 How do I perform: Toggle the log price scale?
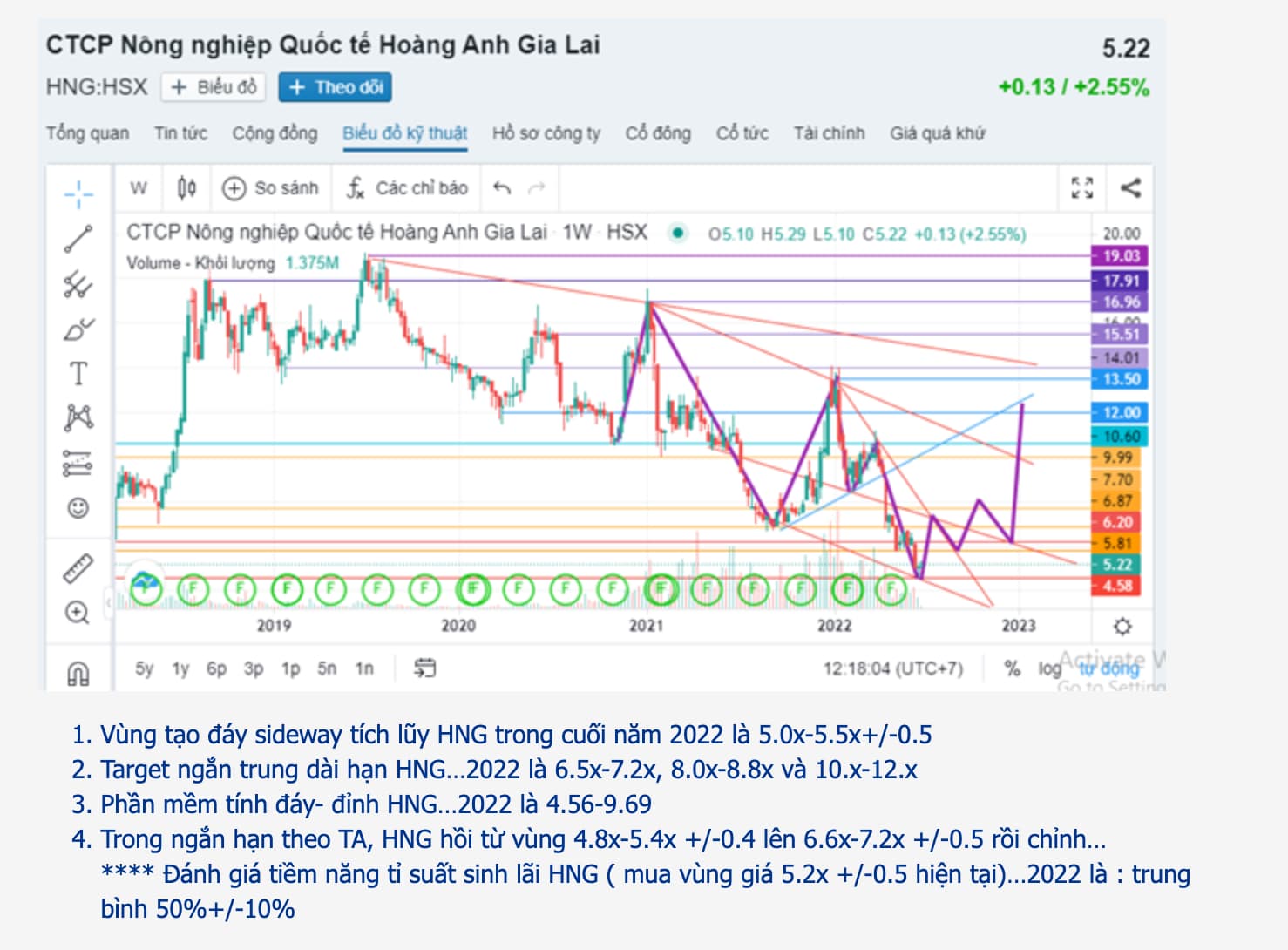tap(1049, 668)
